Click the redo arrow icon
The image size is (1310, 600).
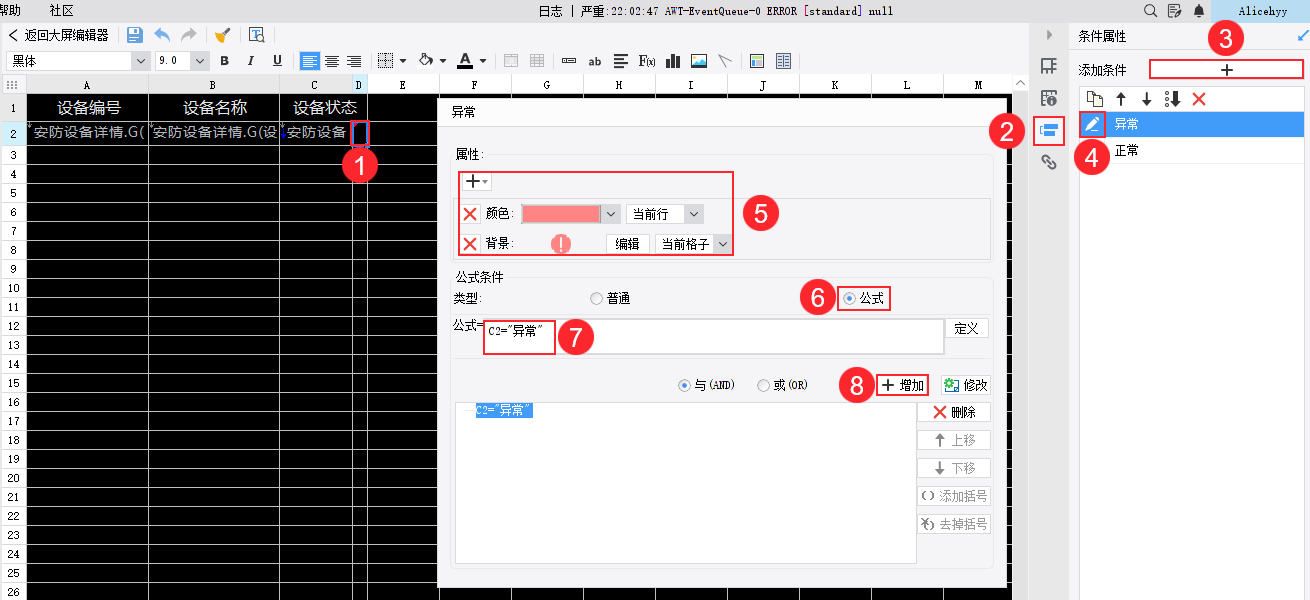[188, 35]
